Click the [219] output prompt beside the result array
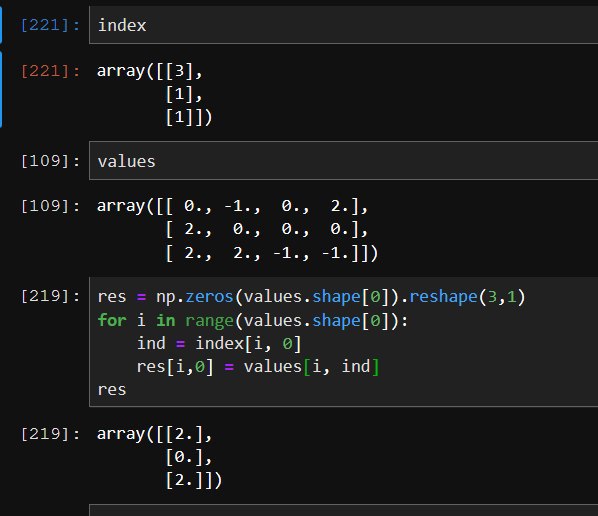The height and width of the screenshot is (516, 598). [50, 434]
